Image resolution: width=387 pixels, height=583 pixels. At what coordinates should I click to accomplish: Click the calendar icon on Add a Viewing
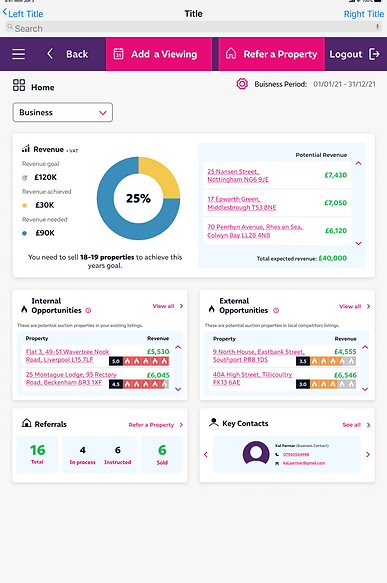(118, 54)
